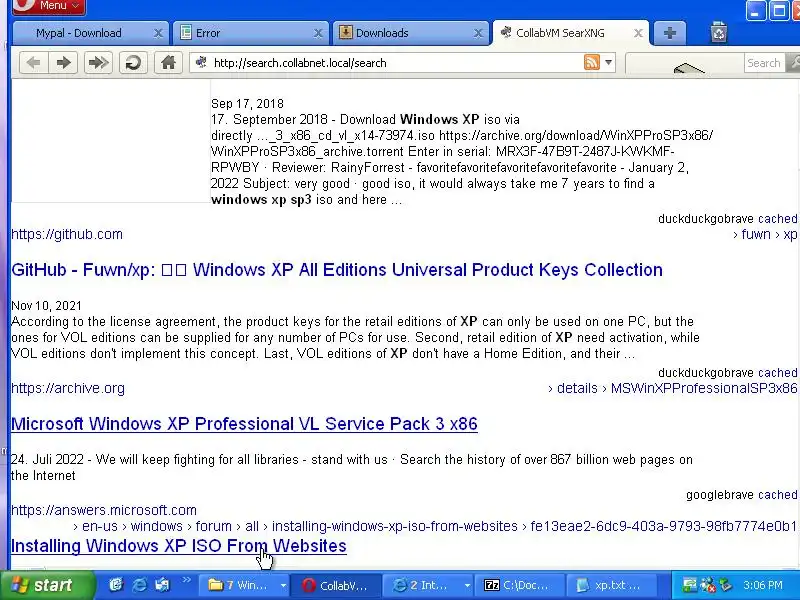Open the https://github.com result URL
This screenshot has width=800, height=600.
click(x=67, y=234)
